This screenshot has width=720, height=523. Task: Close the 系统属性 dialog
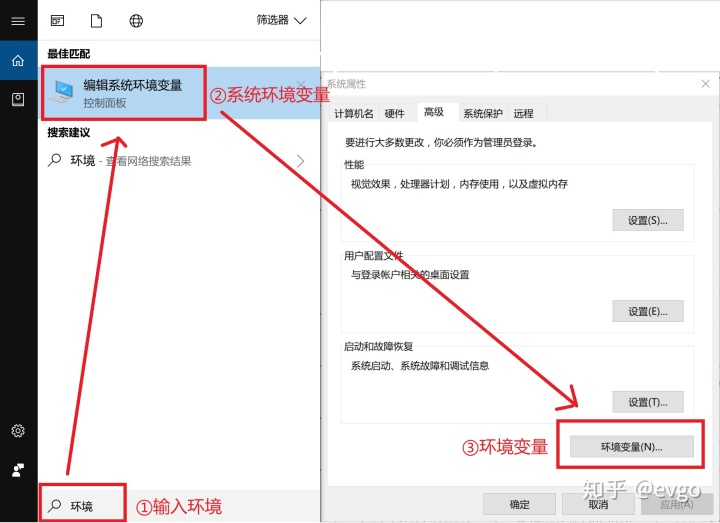coord(706,84)
